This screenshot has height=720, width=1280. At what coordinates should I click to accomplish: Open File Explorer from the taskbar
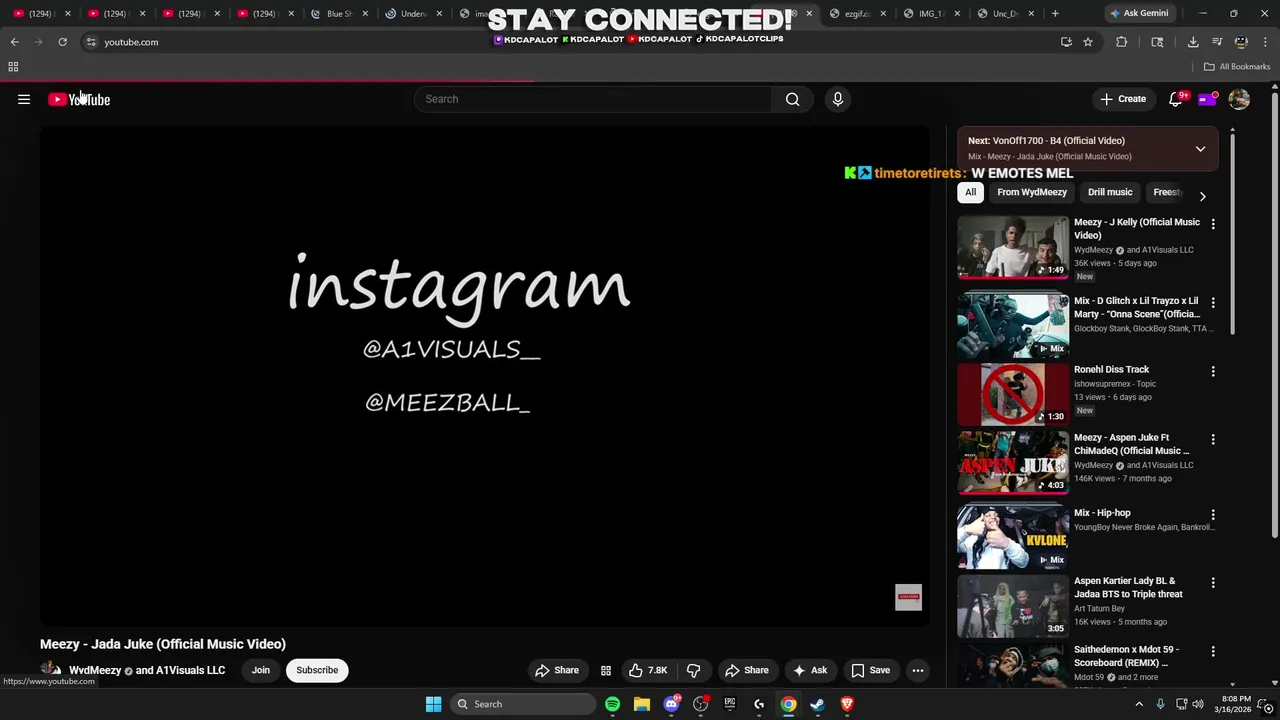642,704
